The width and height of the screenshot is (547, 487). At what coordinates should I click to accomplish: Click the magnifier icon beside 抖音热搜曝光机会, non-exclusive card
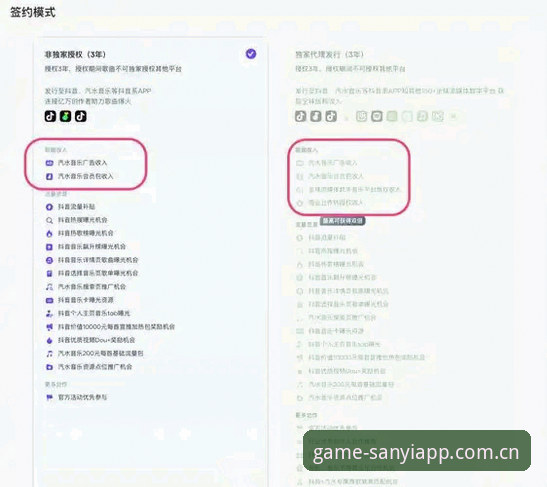(49, 220)
